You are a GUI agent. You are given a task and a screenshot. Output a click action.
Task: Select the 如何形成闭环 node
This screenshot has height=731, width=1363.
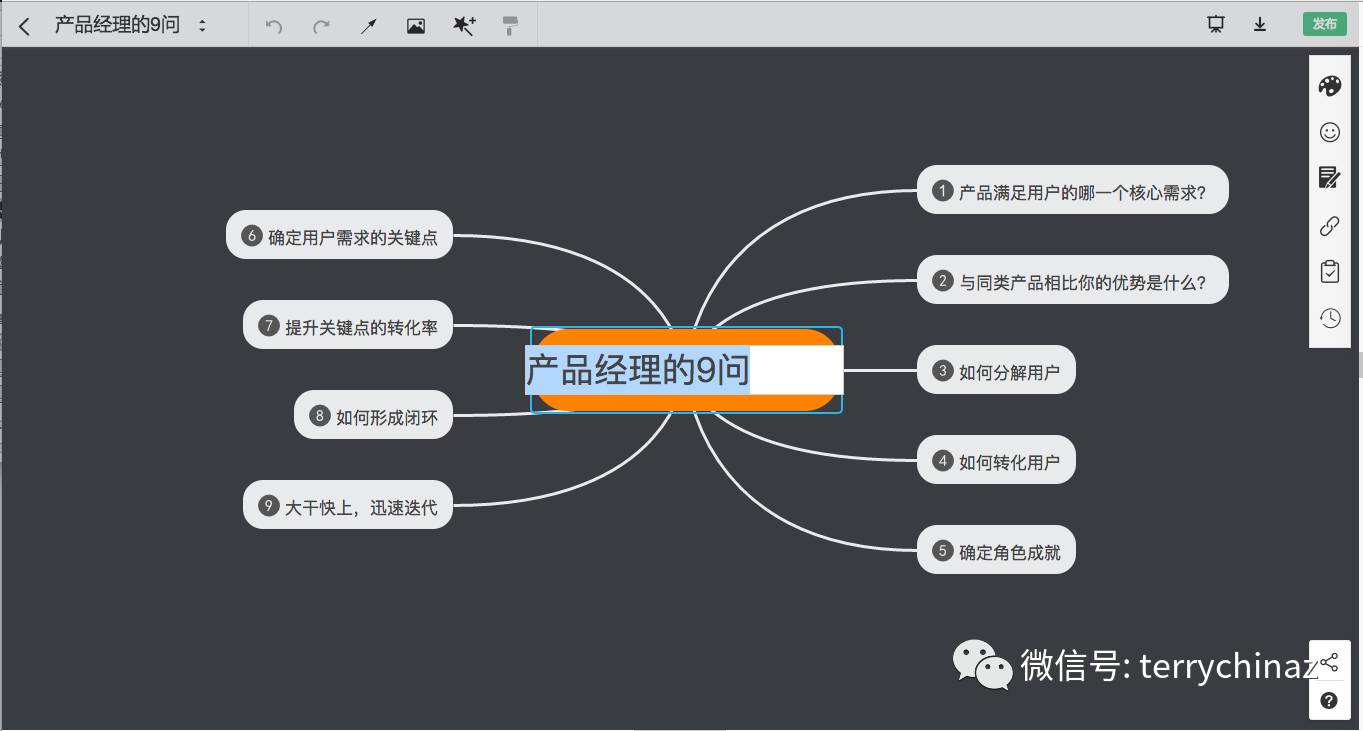click(x=374, y=415)
